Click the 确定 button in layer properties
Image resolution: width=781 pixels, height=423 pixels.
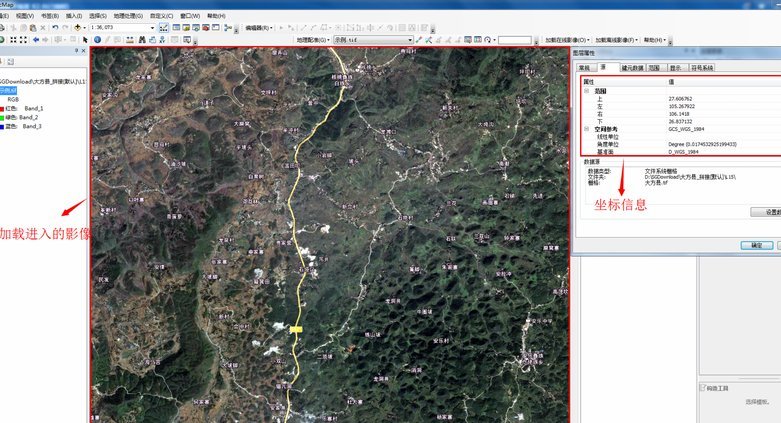pos(757,245)
